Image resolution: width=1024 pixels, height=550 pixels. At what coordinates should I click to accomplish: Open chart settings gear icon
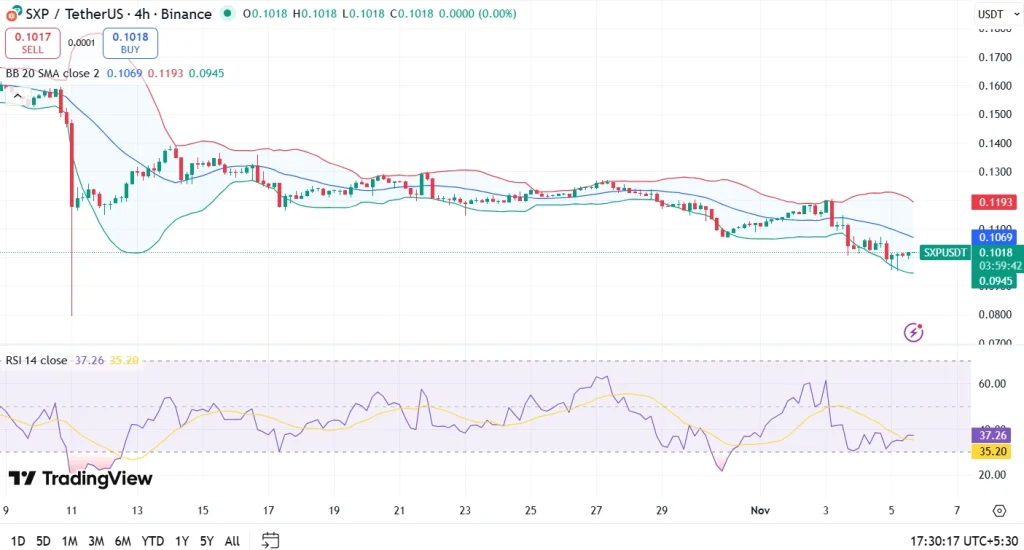click(x=998, y=510)
